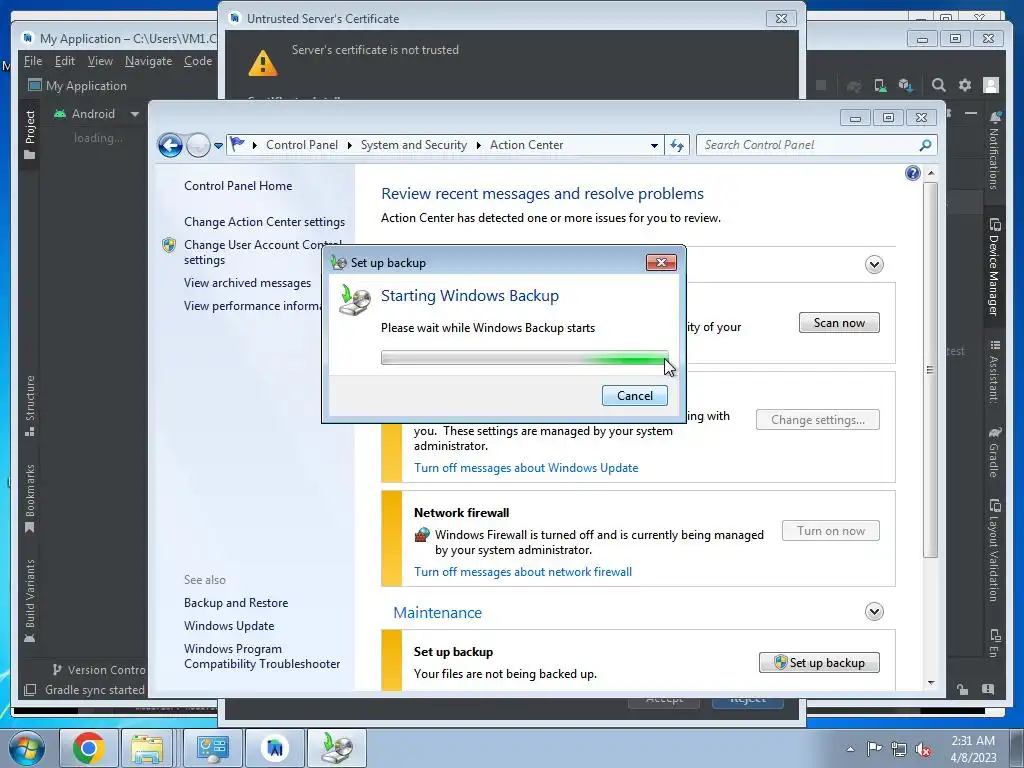1024x768 pixels.
Task: Open Version Control tool window
Action: pyautogui.click(x=99, y=670)
